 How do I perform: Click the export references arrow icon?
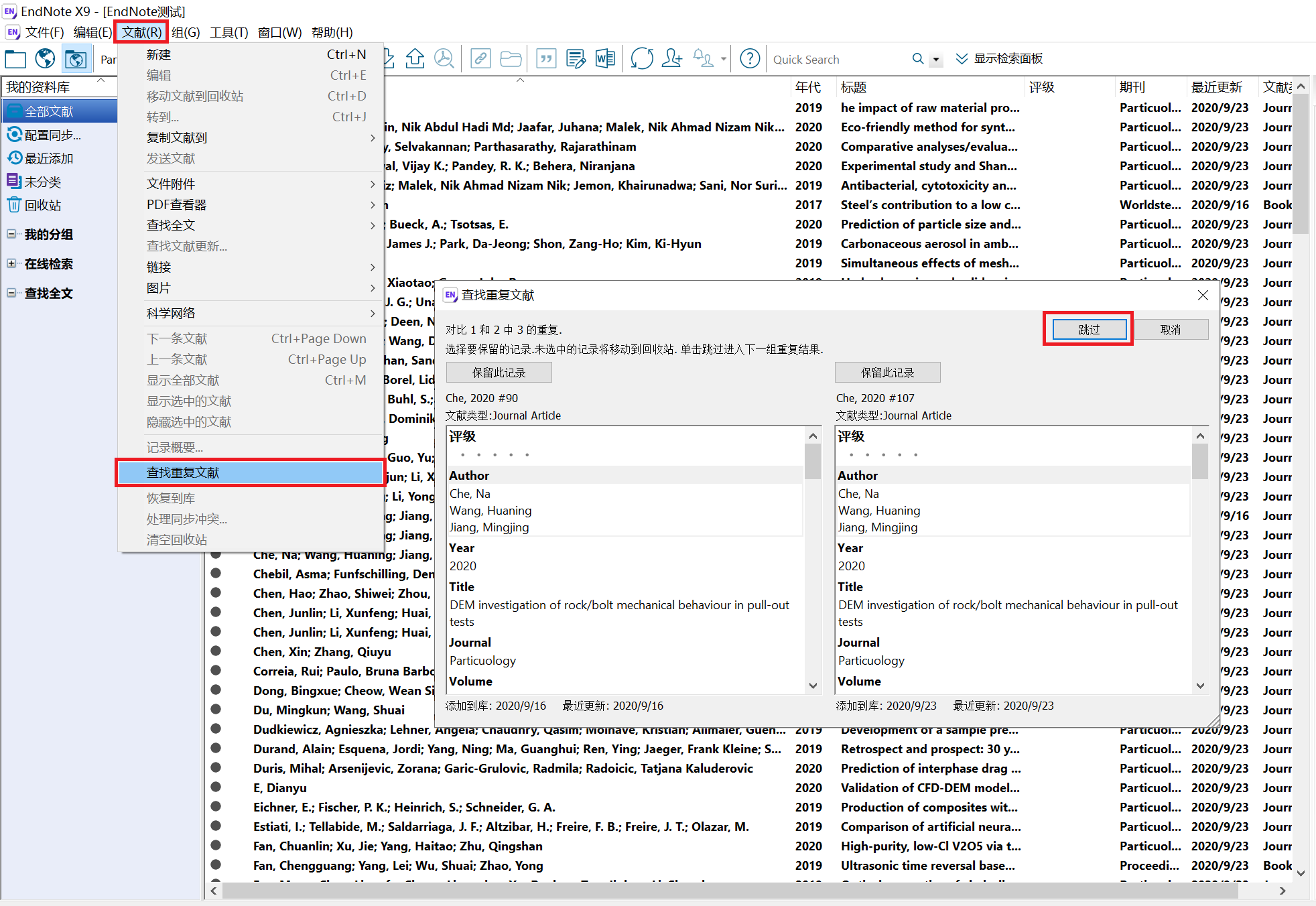[x=415, y=59]
